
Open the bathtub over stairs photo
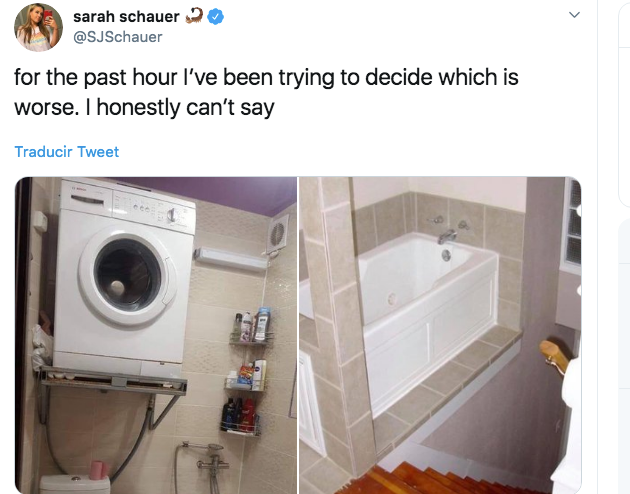(x=440, y=335)
